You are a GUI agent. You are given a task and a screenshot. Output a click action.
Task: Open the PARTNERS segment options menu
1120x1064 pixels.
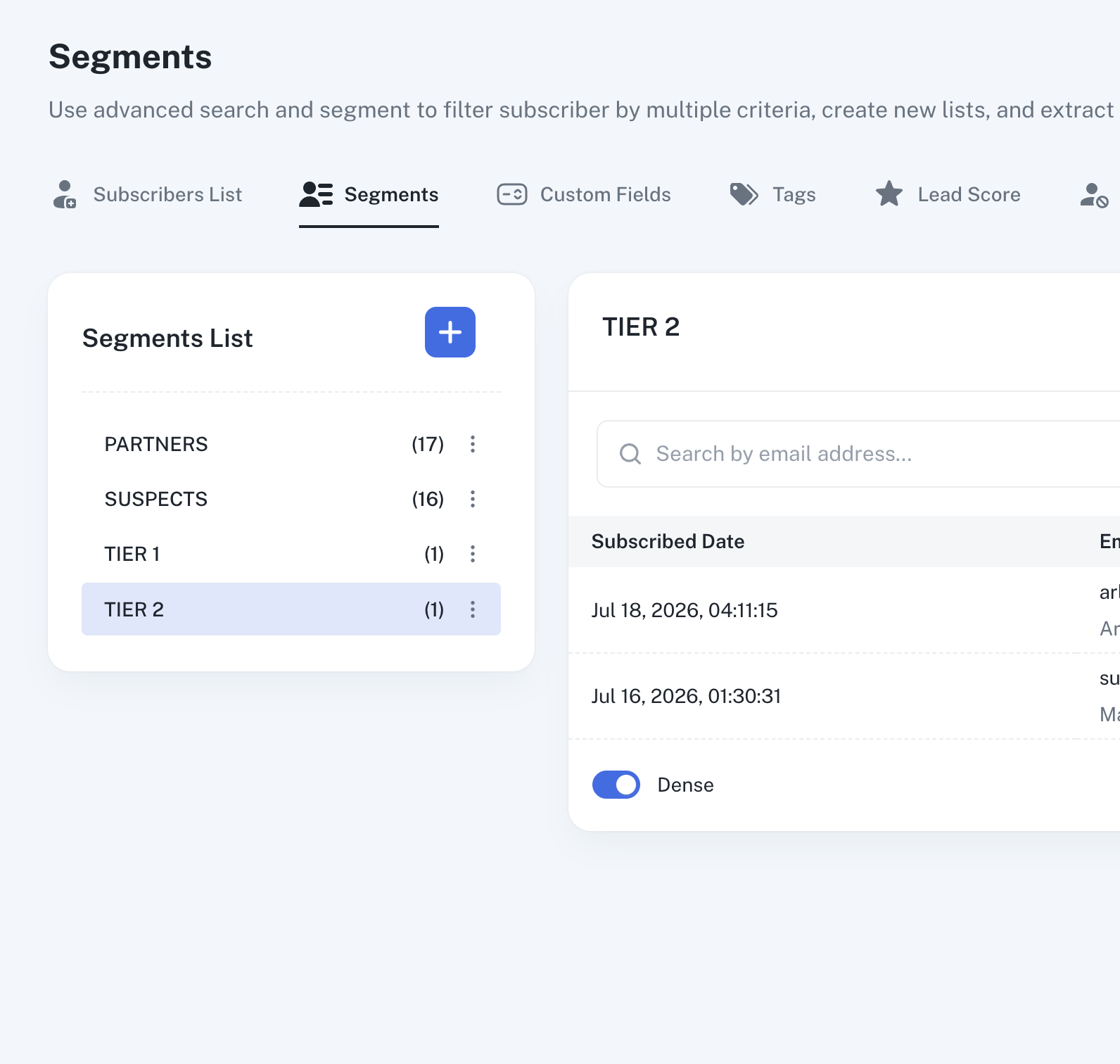click(473, 444)
